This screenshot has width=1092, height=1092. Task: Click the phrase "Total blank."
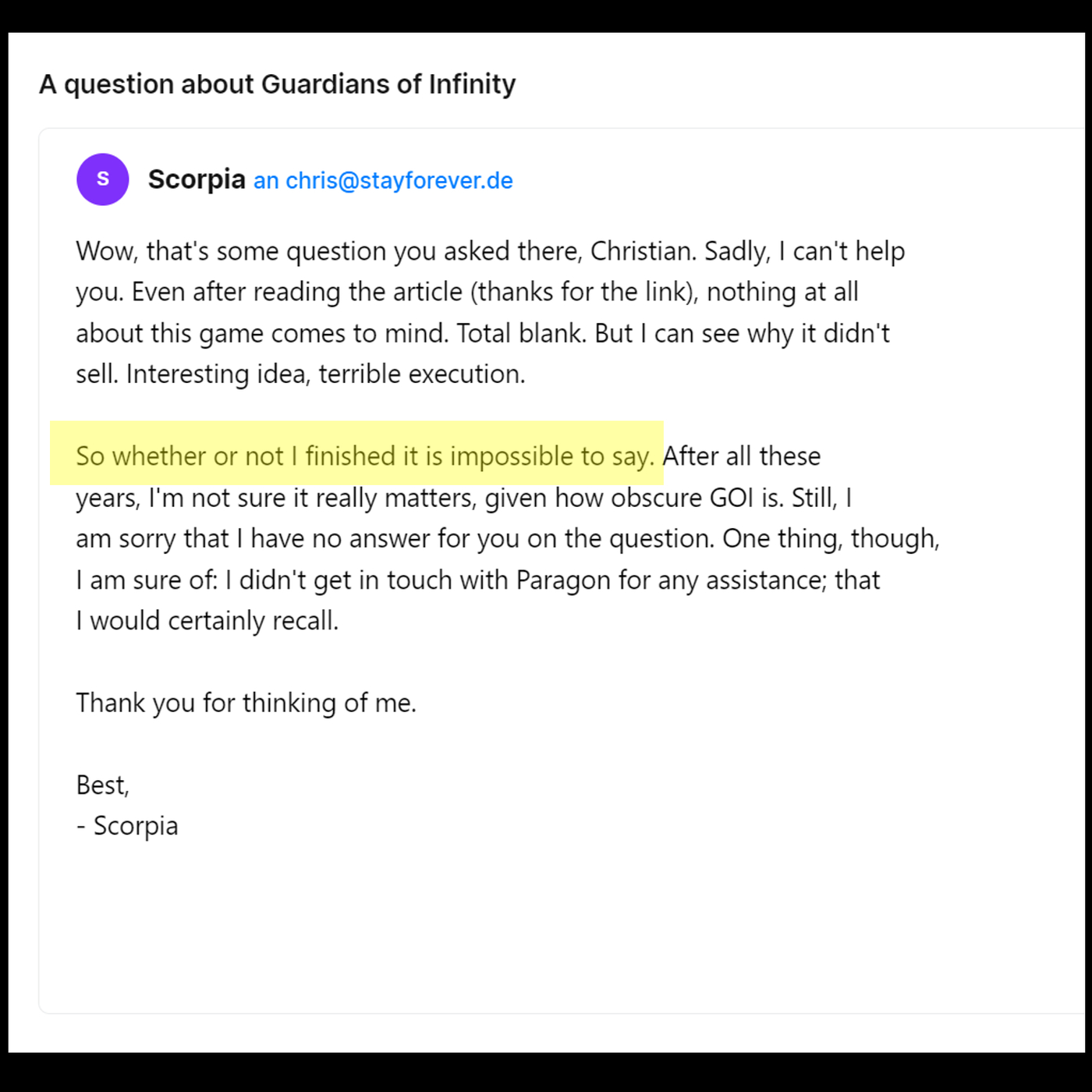[521, 334]
